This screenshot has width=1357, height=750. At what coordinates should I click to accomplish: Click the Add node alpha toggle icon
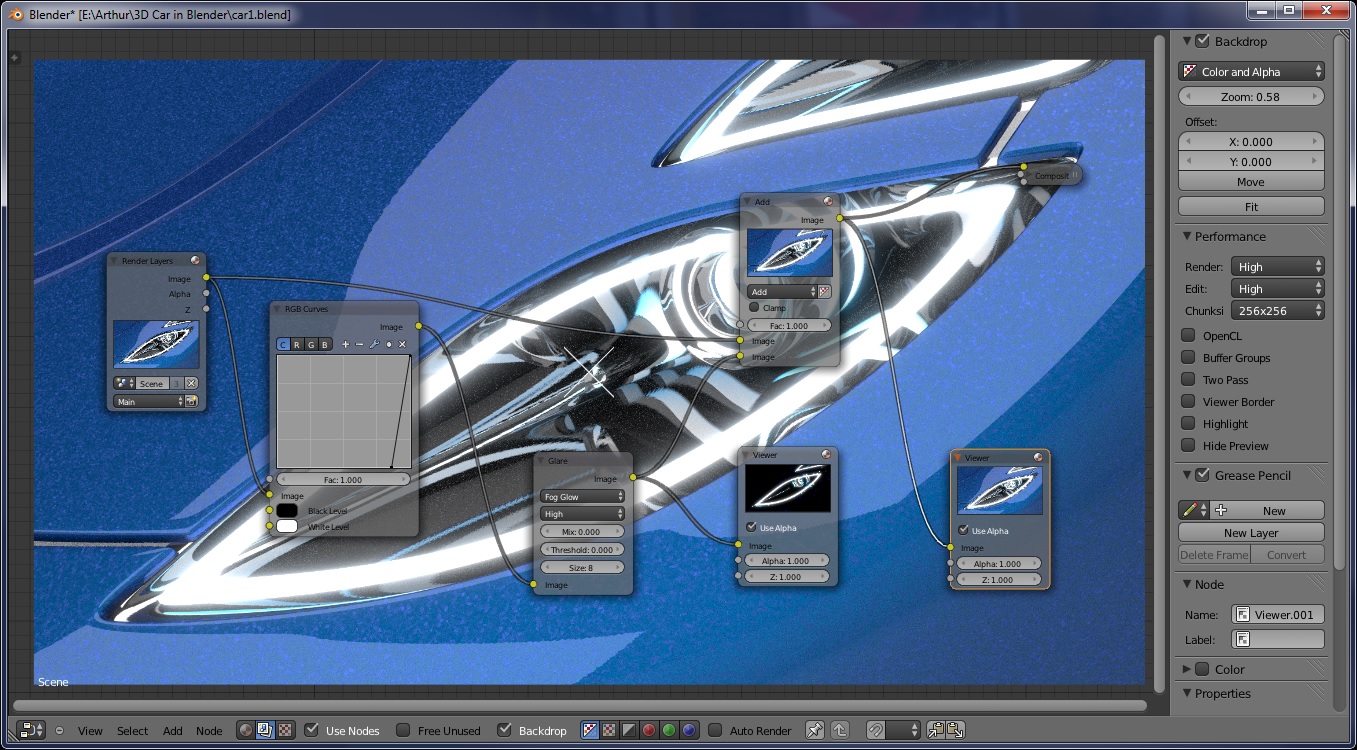[824, 292]
